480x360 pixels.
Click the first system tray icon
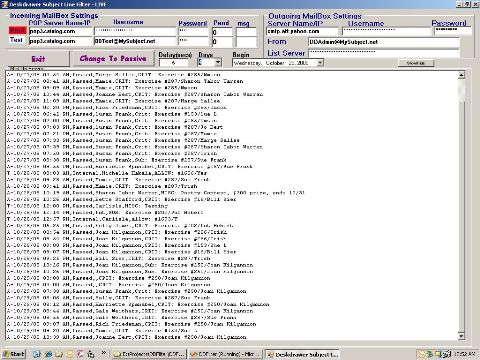tap(422, 354)
